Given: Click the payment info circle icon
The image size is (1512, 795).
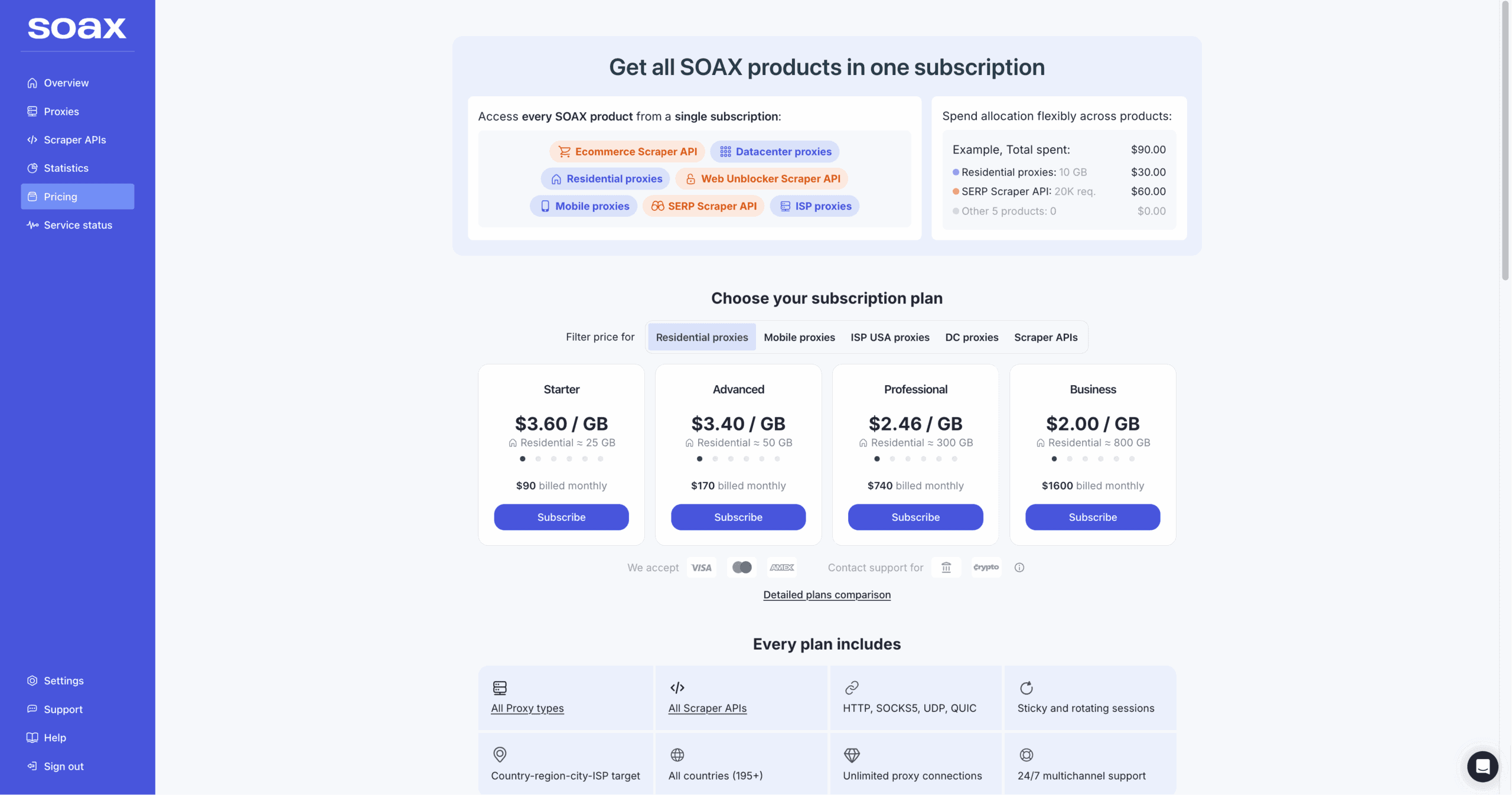Looking at the screenshot, I should click(1019, 567).
